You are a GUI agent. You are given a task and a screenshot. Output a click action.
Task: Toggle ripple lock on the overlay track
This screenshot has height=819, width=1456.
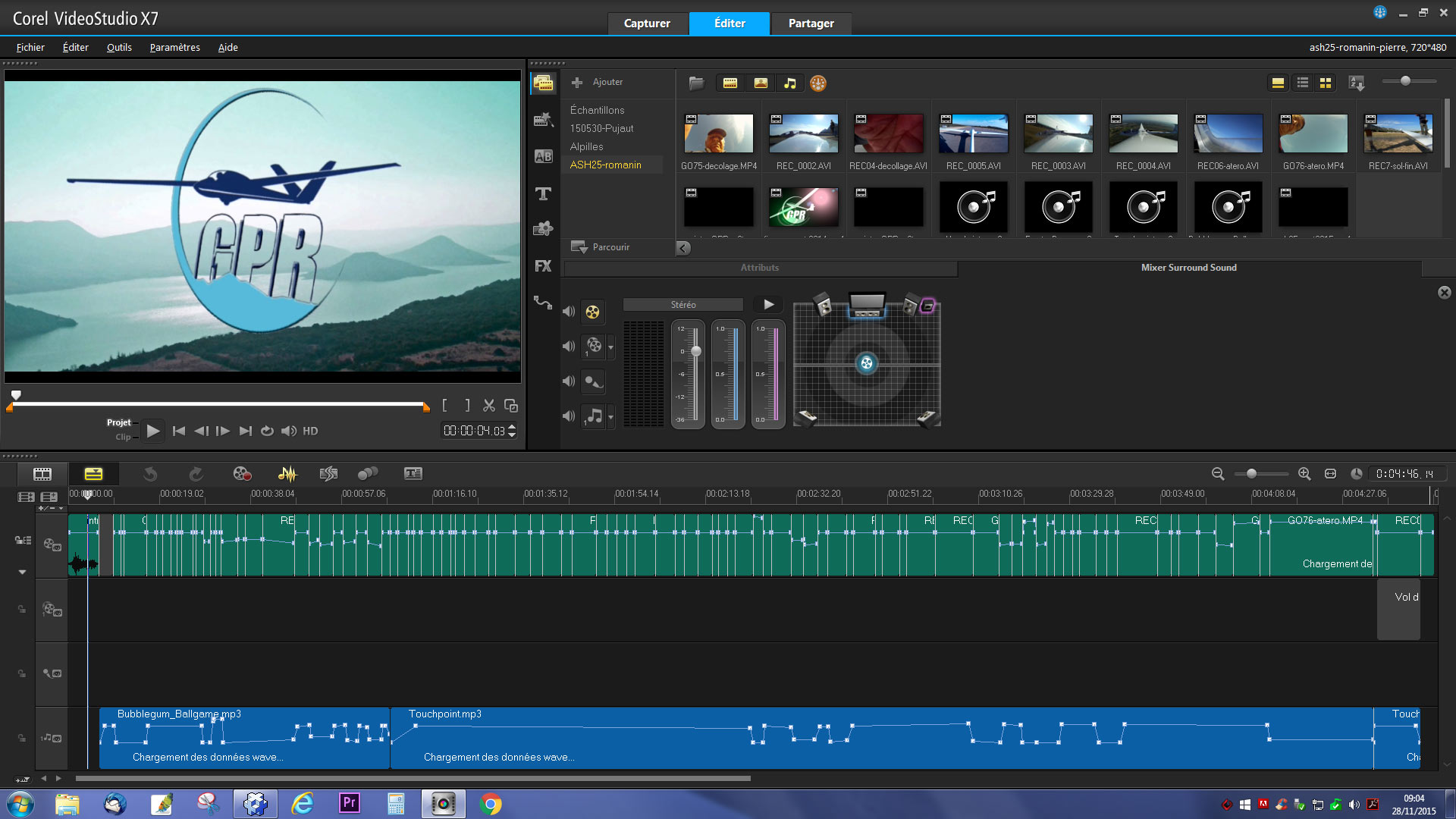22,610
